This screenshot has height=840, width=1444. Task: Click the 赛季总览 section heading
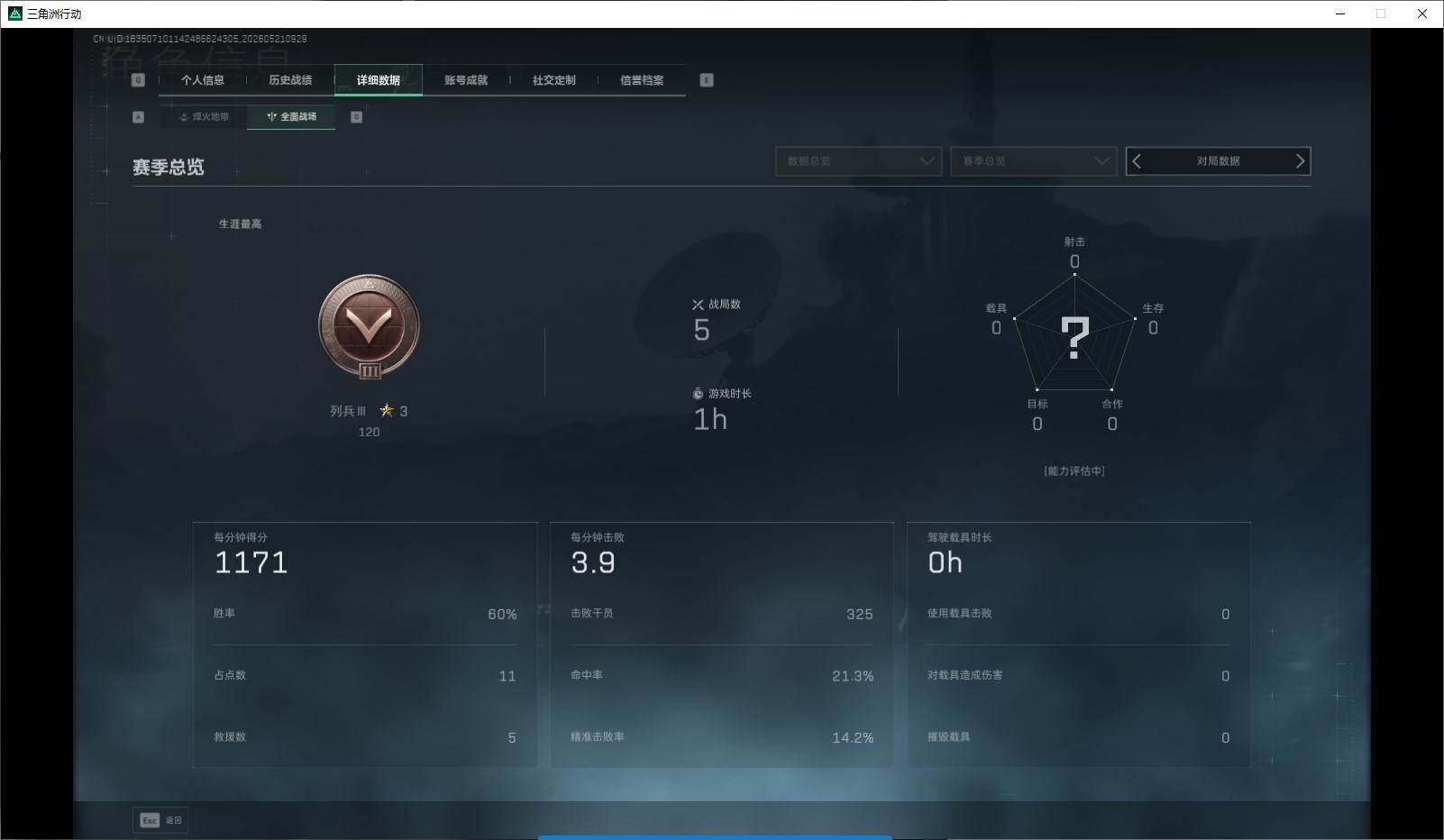(169, 168)
